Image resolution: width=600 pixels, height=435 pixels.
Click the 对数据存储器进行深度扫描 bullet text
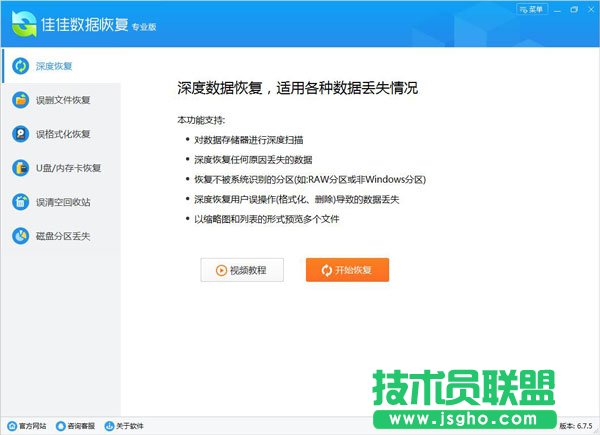249,140
